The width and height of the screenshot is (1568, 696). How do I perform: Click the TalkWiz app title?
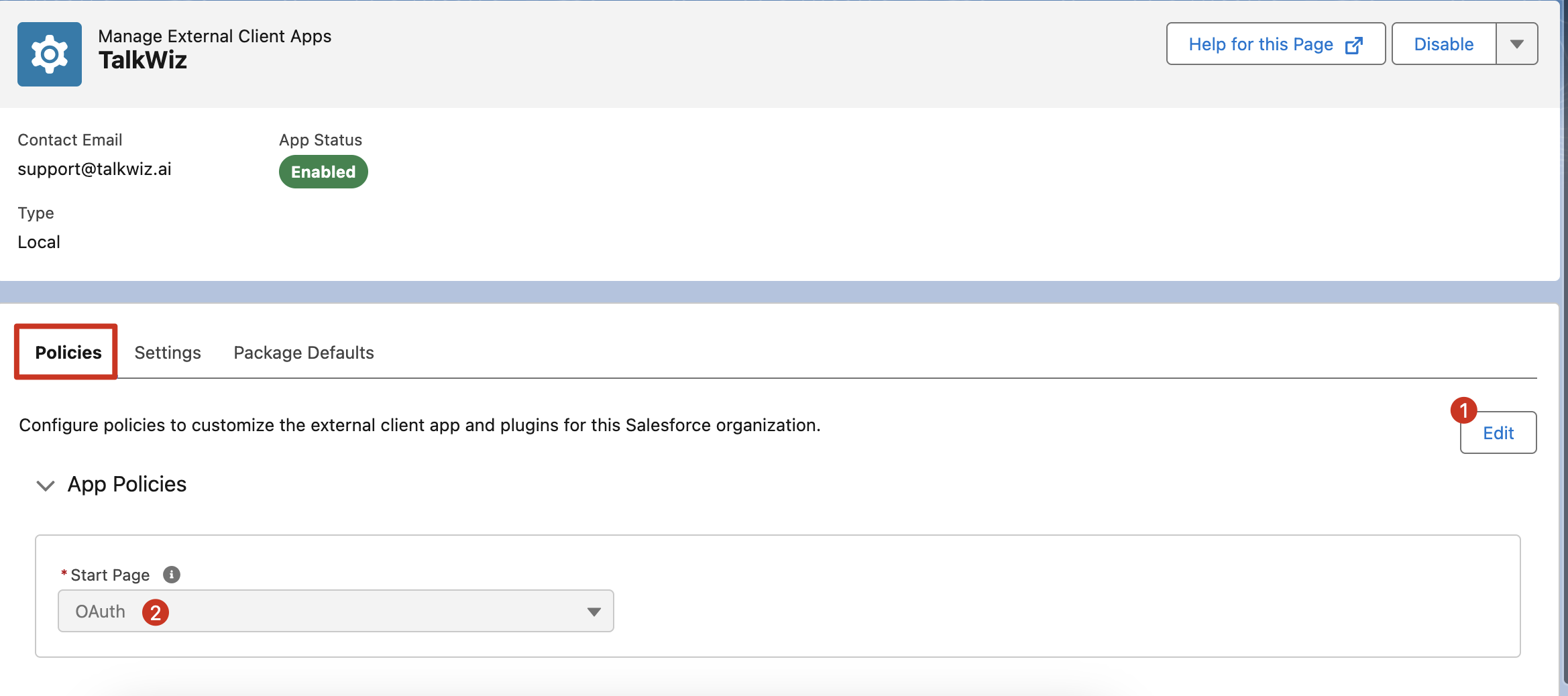(x=143, y=60)
